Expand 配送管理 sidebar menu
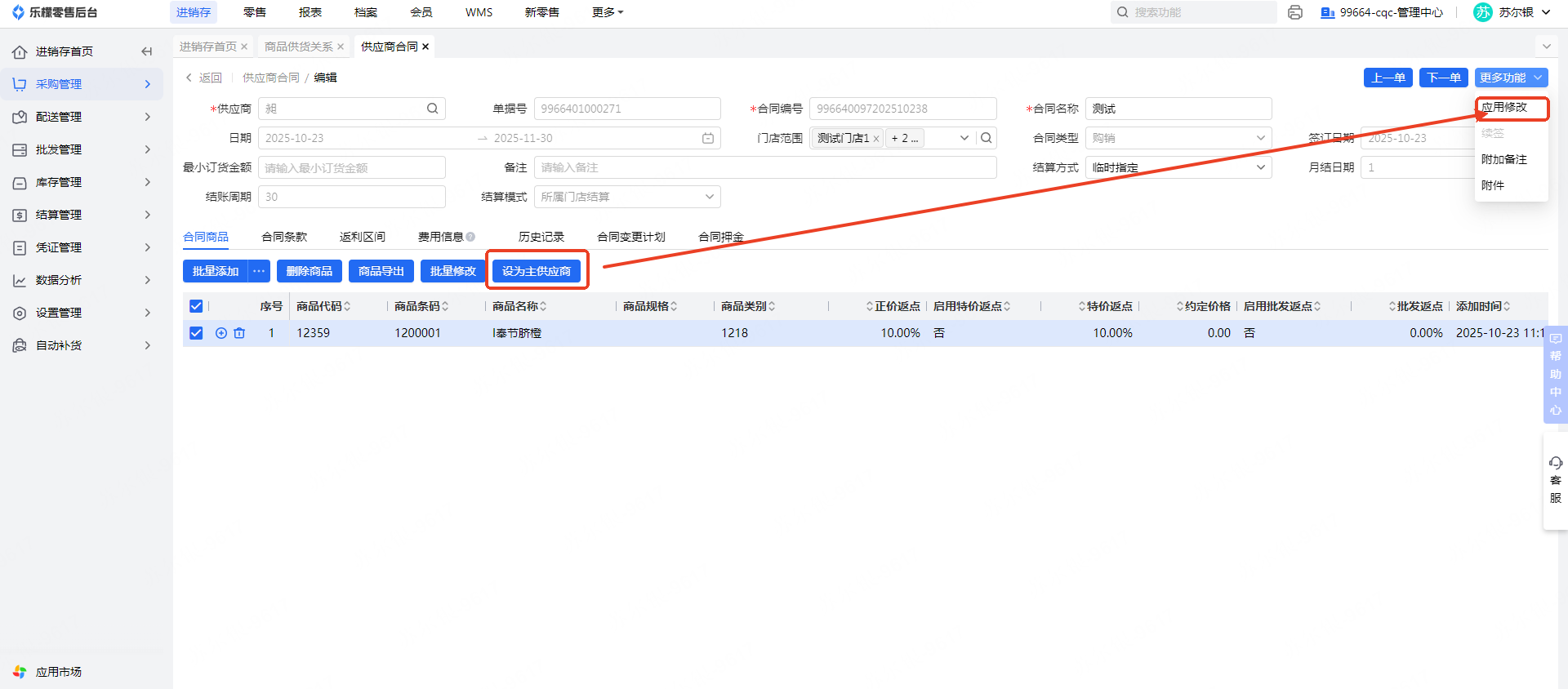The width and height of the screenshot is (1568, 689). pos(82,117)
